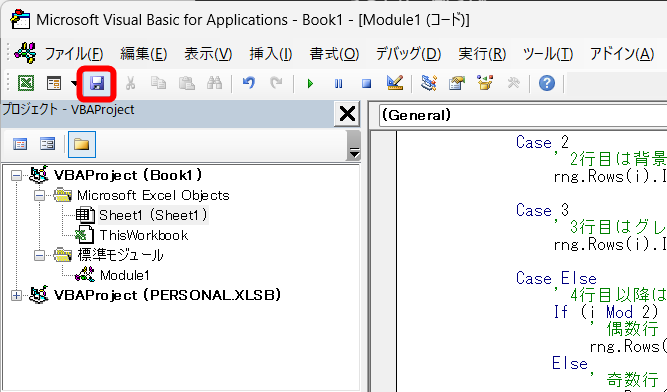The height and width of the screenshot is (392, 667).
Task: Expand the VBAProject (PERSONAL.XLSB) node
Action: tap(16, 295)
